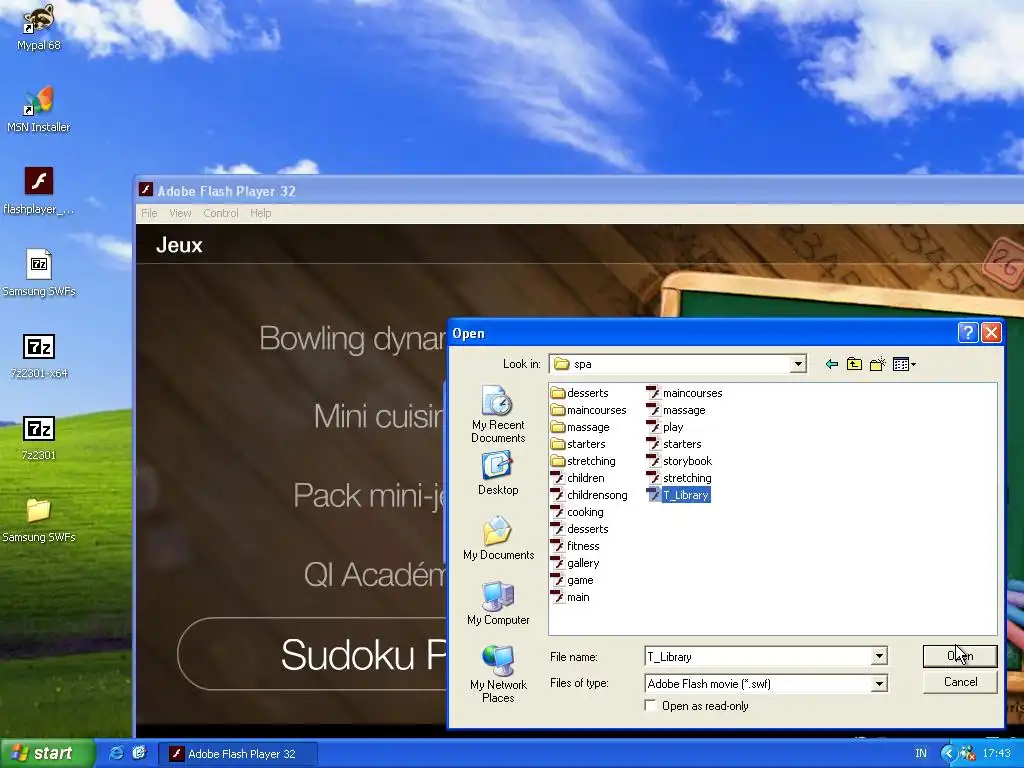Select the desserts folder
Viewport: 1024px width, 768px height.
click(579, 393)
